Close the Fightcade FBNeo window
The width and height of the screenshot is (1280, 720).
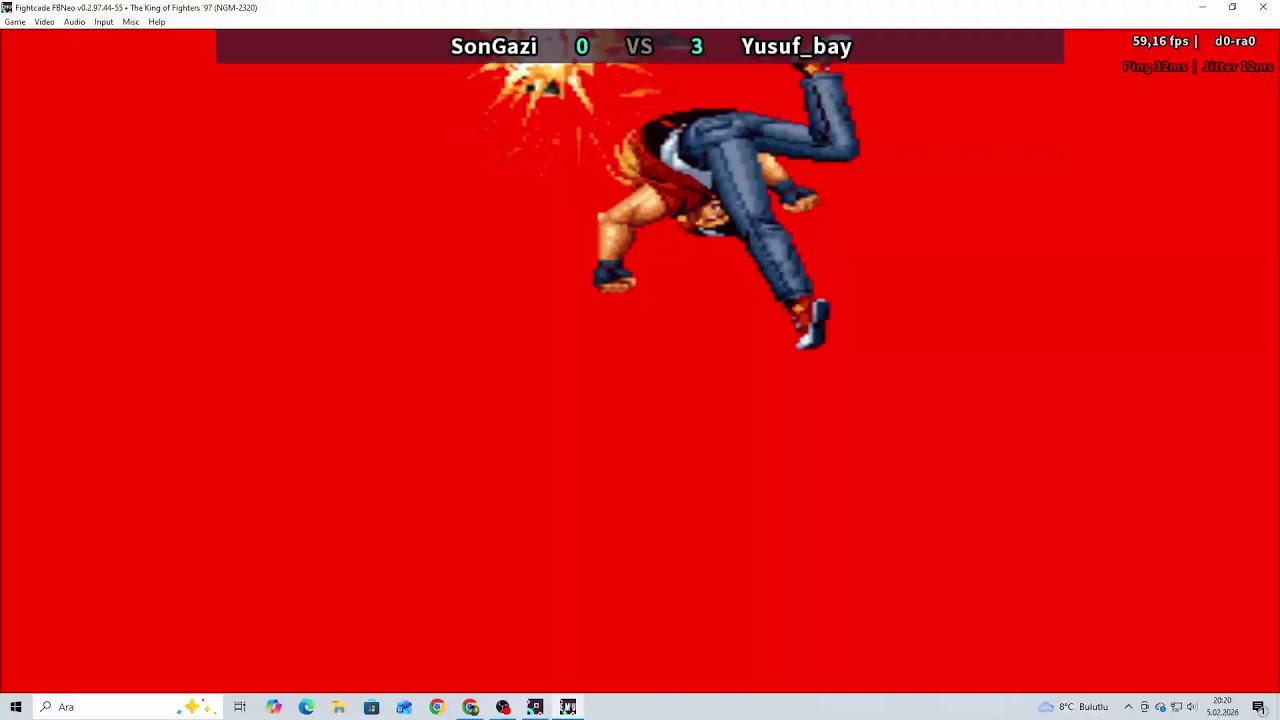(x=1263, y=7)
